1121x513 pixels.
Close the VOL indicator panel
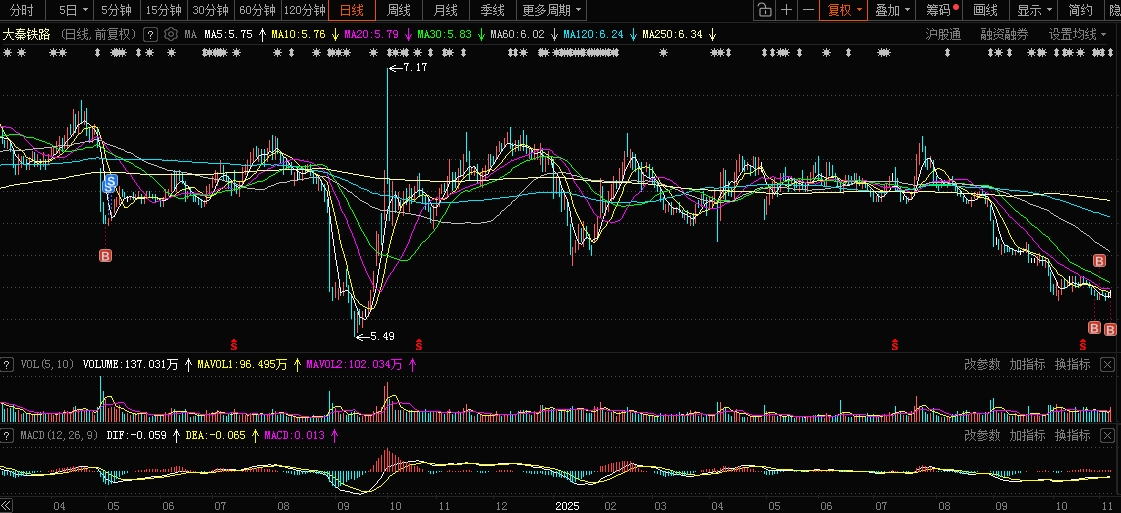click(x=1107, y=365)
